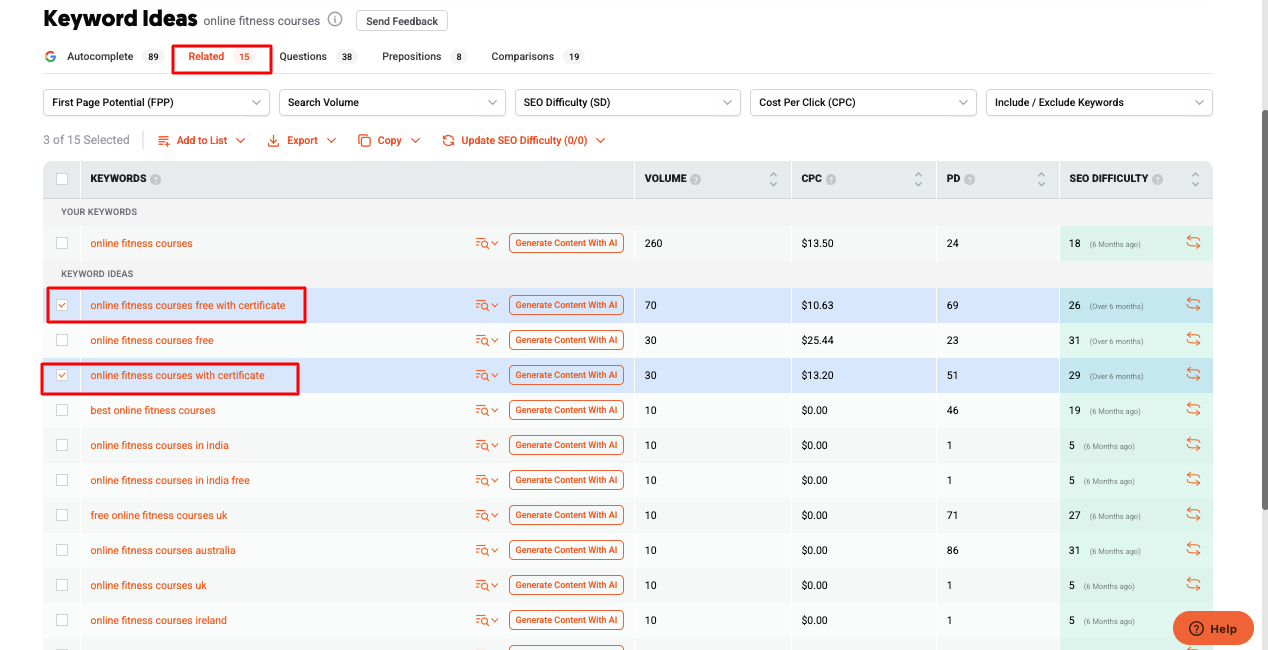Refresh SEO difficulty for free with certificate row
The width and height of the screenshot is (1268, 650).
pos(1193,305)
